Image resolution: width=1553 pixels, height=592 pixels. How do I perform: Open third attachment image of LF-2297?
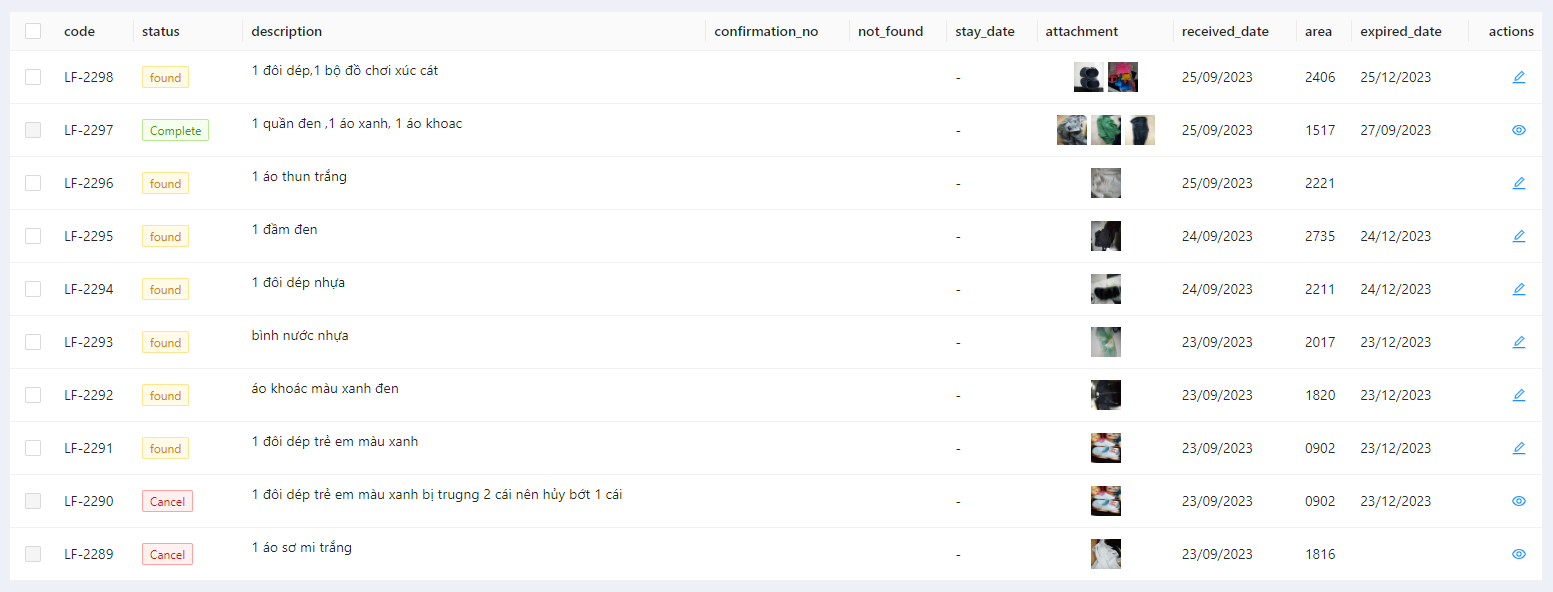[1140, 130]
